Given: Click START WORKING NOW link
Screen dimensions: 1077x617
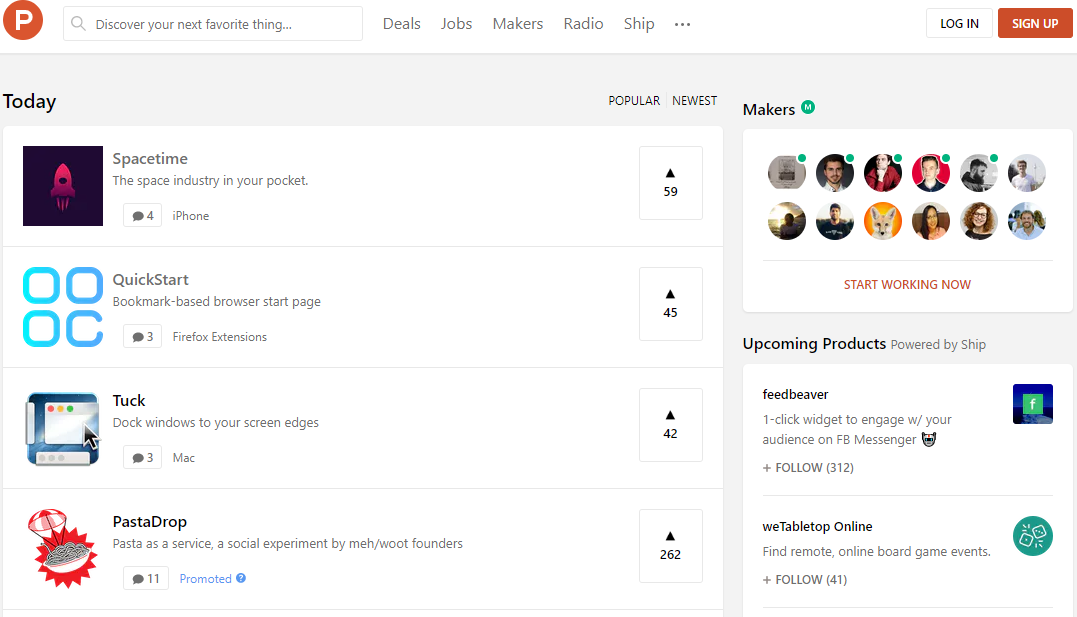Looking at the screenshot, I should pos(907,284).
